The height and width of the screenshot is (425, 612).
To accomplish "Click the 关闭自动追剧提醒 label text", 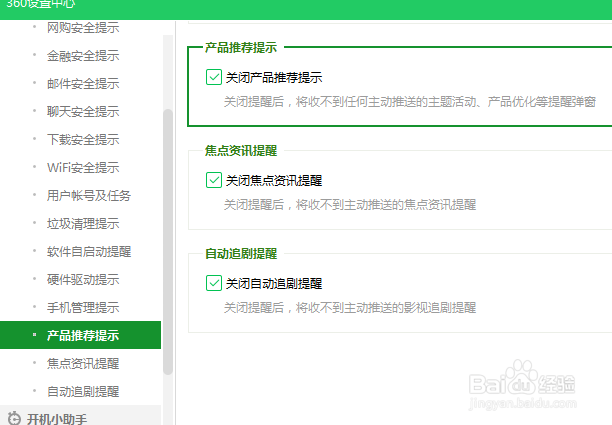I will (x=274, y=284).
